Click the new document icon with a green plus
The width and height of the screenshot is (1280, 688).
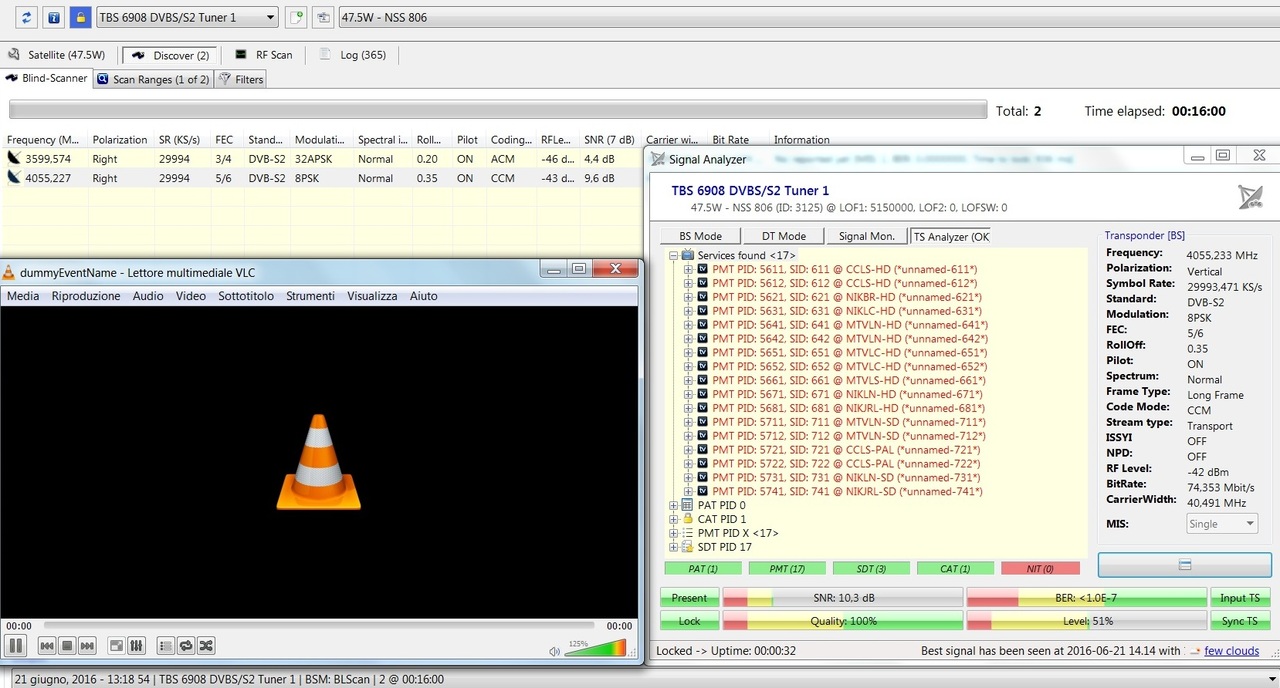[296, 17]
